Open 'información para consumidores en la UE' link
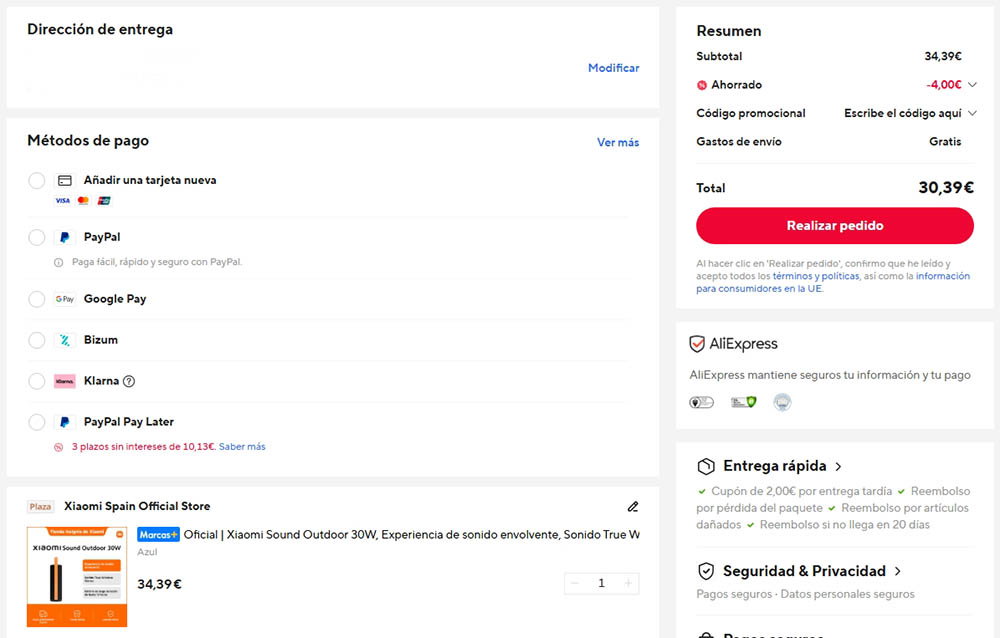This screenshot has width=1000, height=638. coord(833,283)
